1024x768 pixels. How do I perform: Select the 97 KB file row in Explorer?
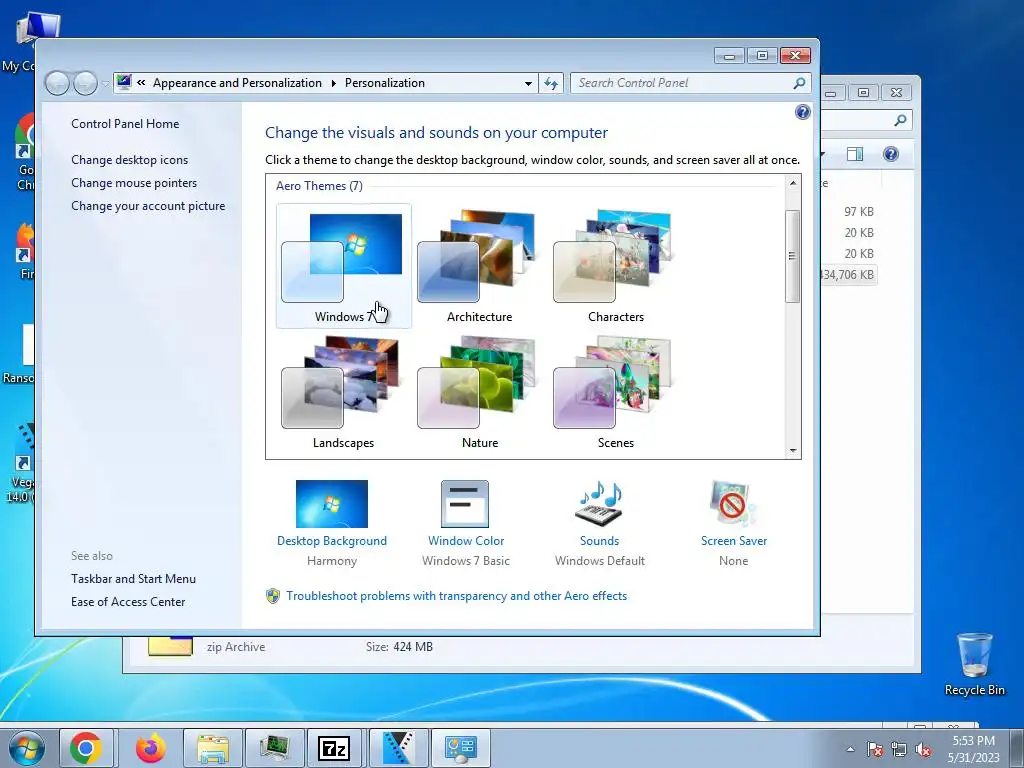(x=858, y=212)
